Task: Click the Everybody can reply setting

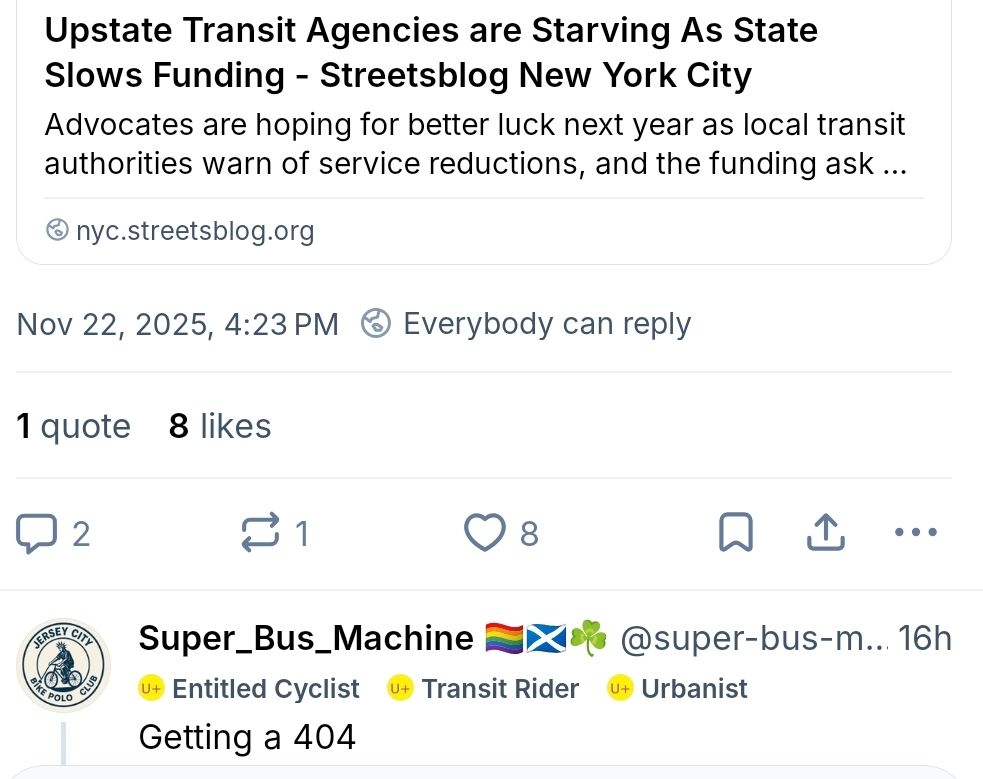Action: point(546,324)
